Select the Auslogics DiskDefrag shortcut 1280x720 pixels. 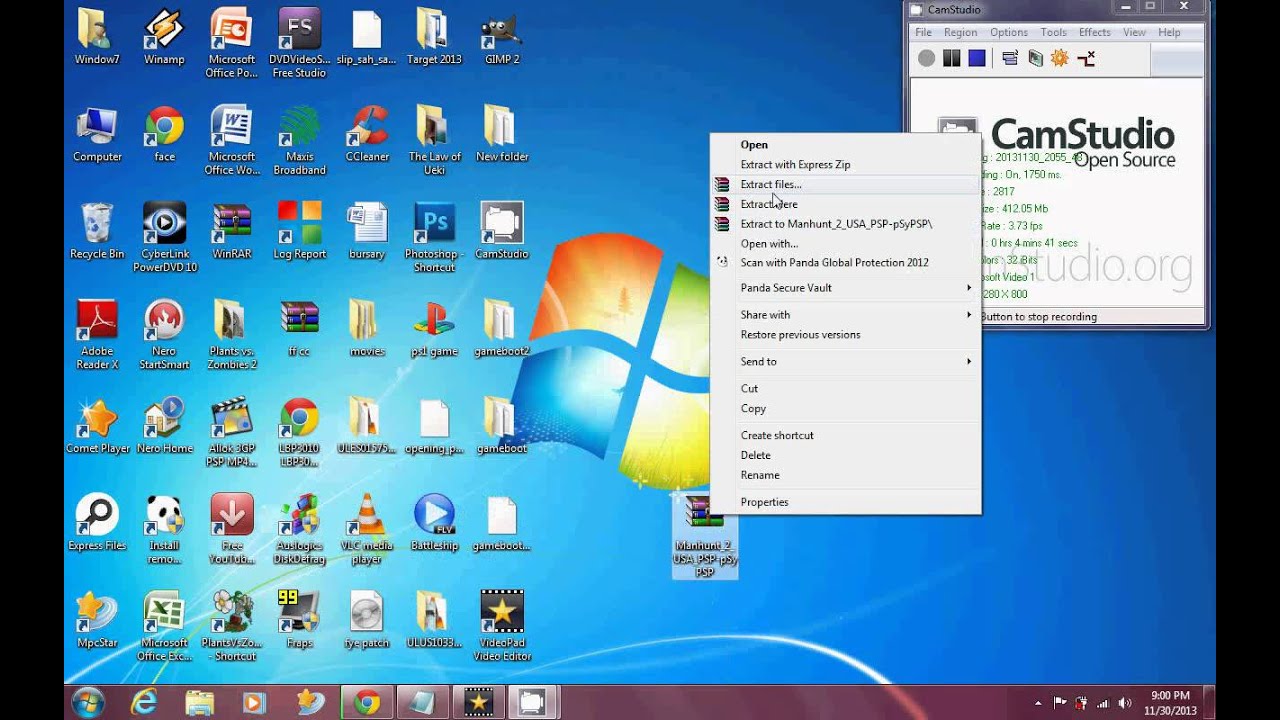tap(299, 529)
